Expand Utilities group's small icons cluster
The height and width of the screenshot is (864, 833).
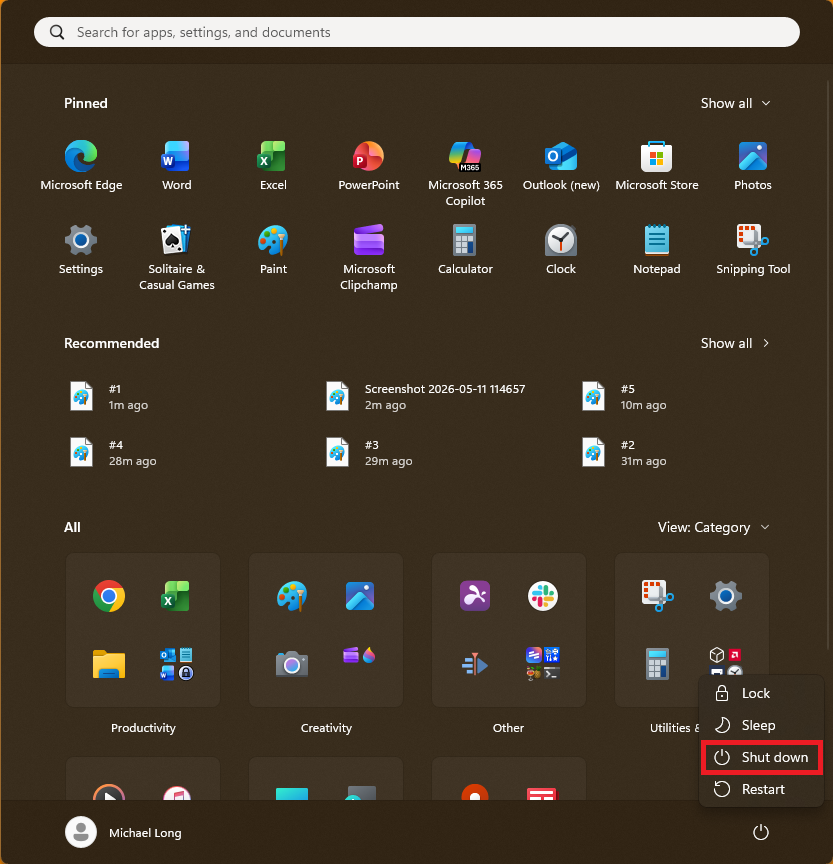click(726, 661)
